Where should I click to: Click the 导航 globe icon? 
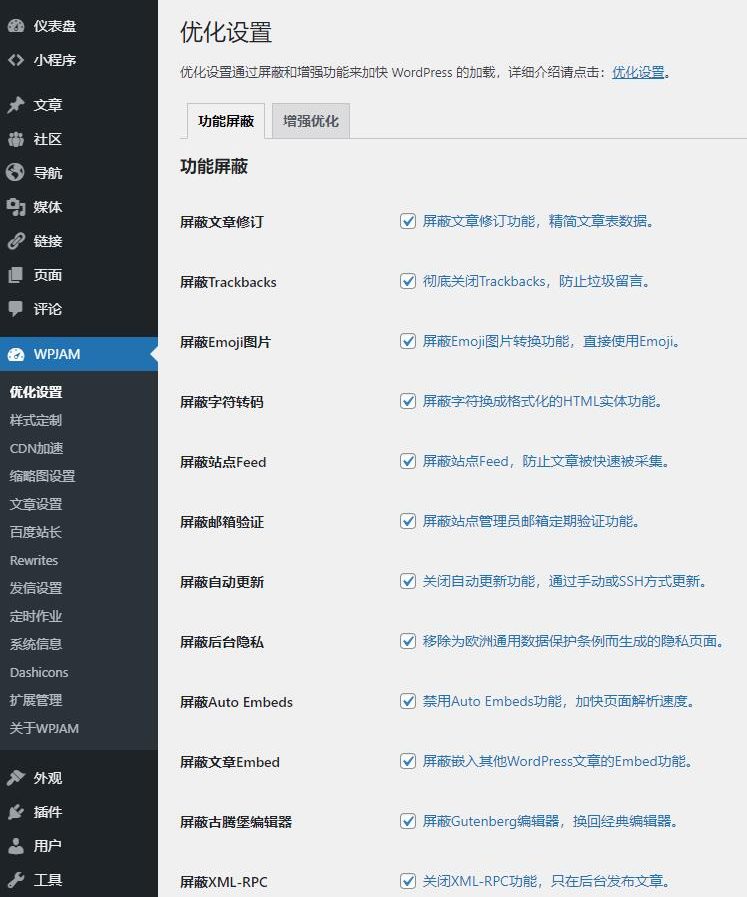16,173
